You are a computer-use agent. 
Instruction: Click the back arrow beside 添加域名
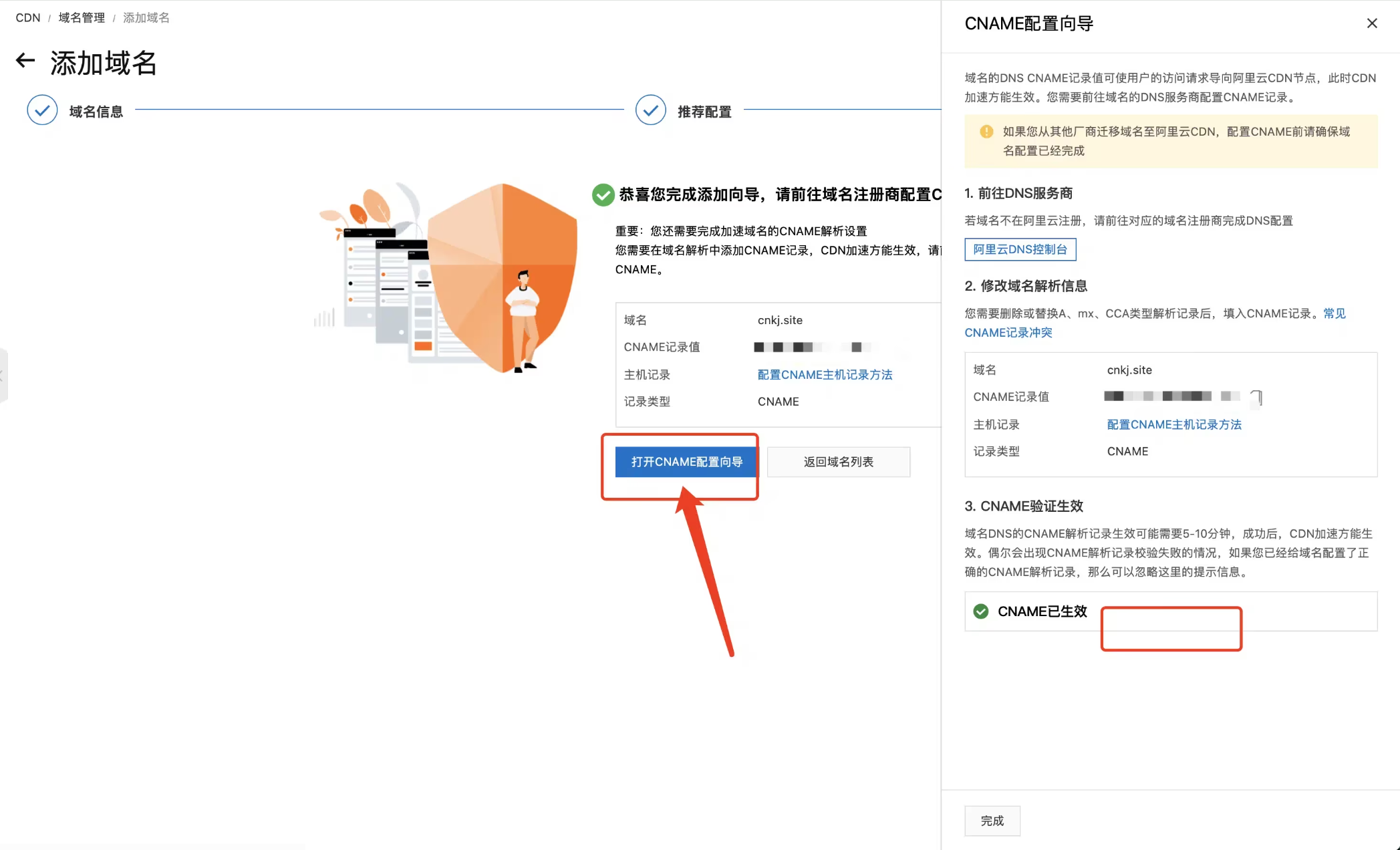click(25, 61)
